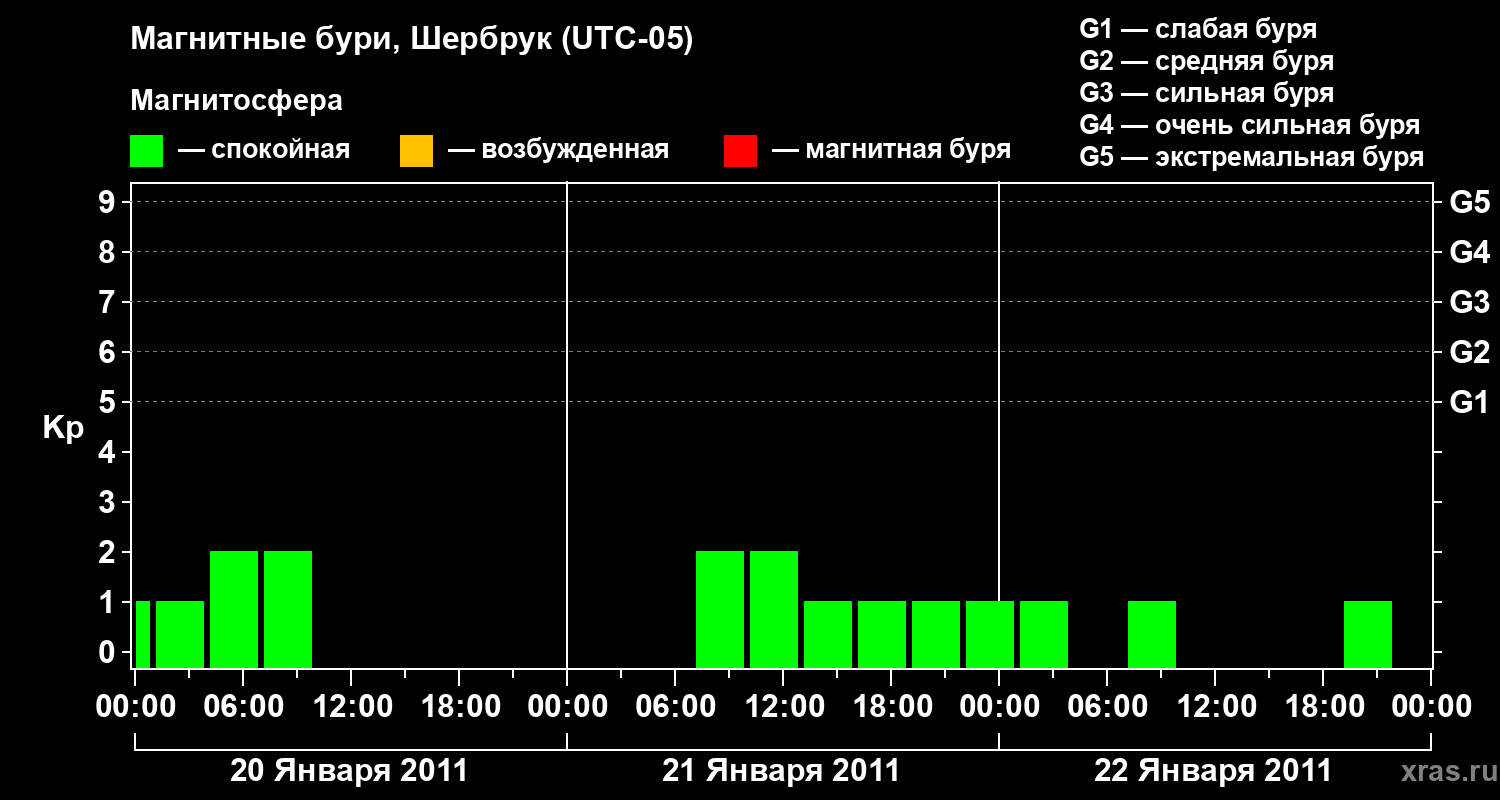
Task: Click the Kp 2 bar for 10:00–13:00 on 21 Января
Action: (x=774, y=609)
